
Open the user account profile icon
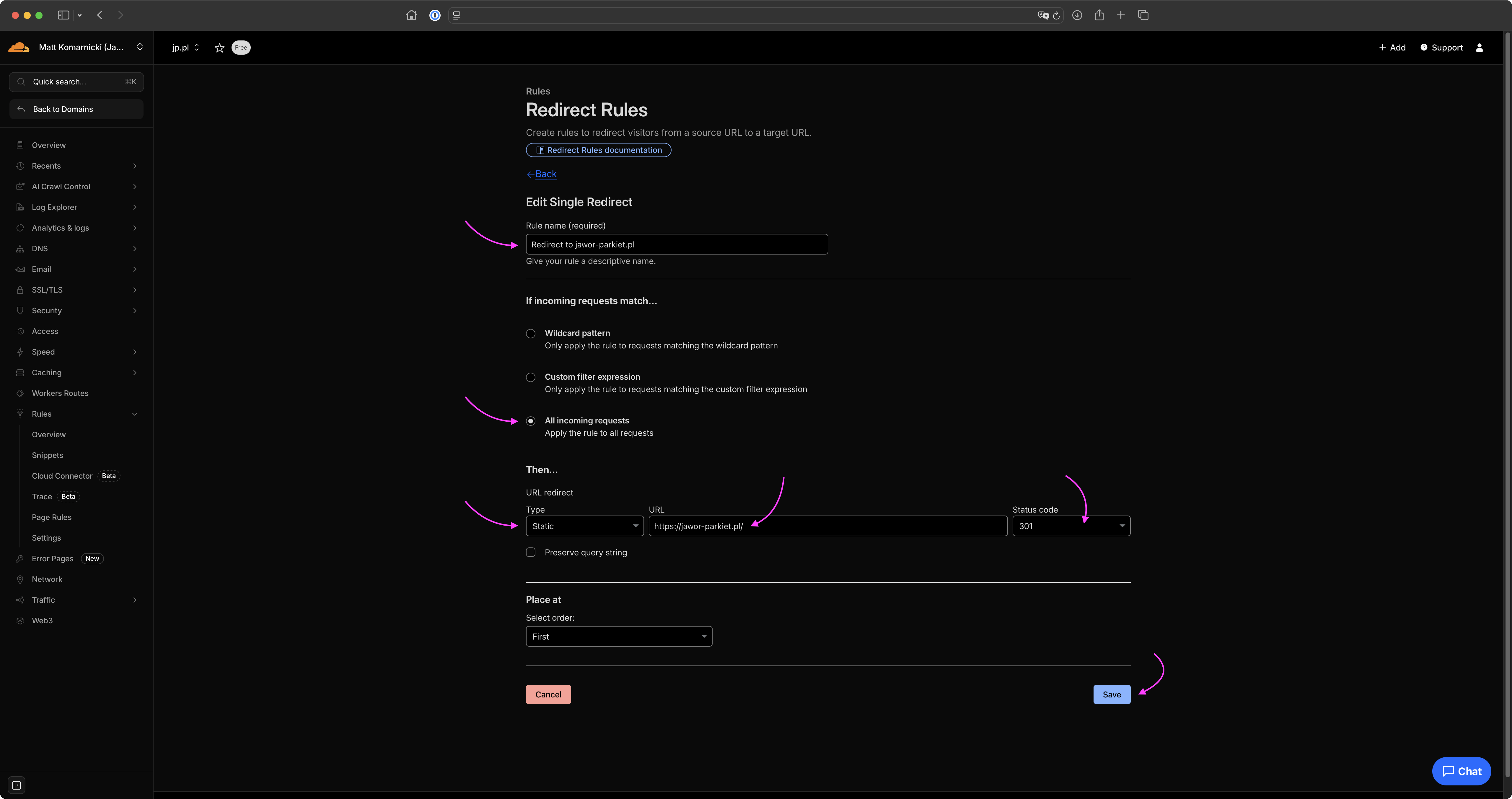coord(1479,48)
